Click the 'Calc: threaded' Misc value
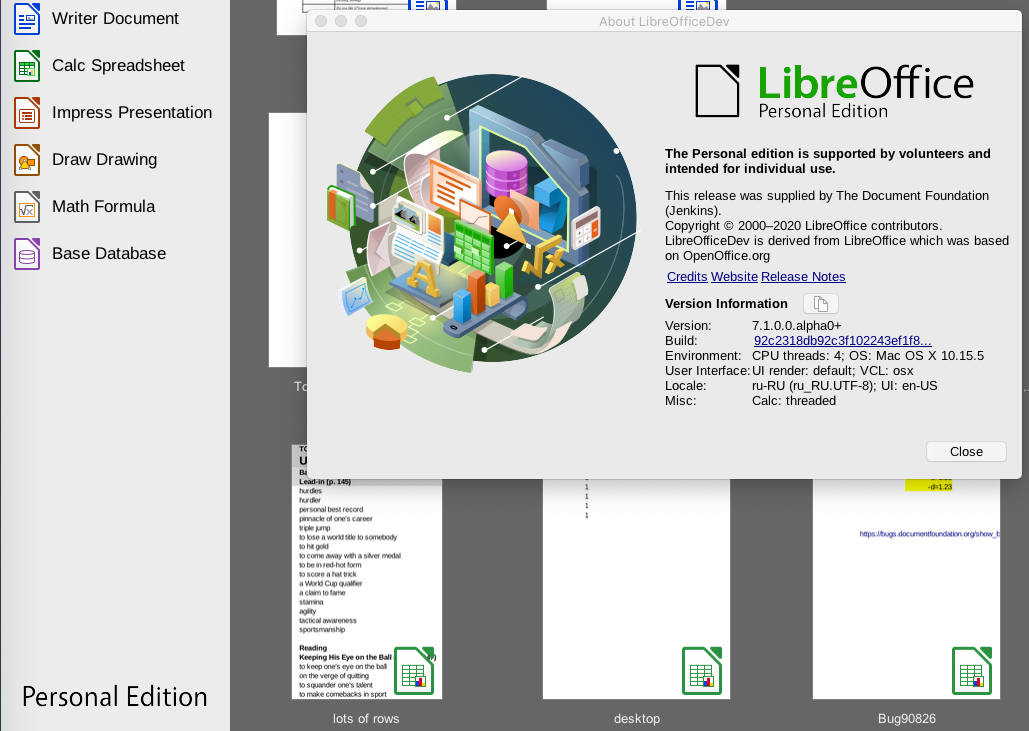Image resolution: width=1029 pixels, height=731 pixels. tap(794, 401)
